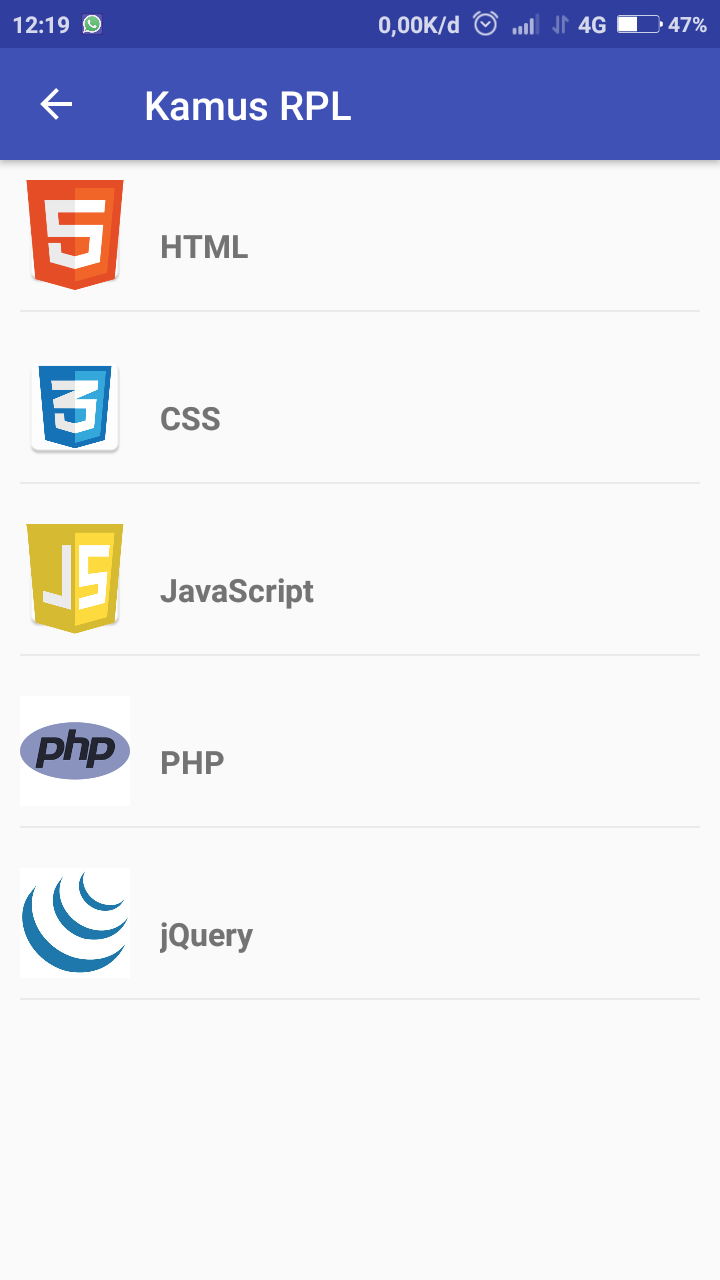The width and height of the screenshot is (720, 1280).
Task: Tap the 0,00K/d data speed readout
Action: tap(418, 25)
